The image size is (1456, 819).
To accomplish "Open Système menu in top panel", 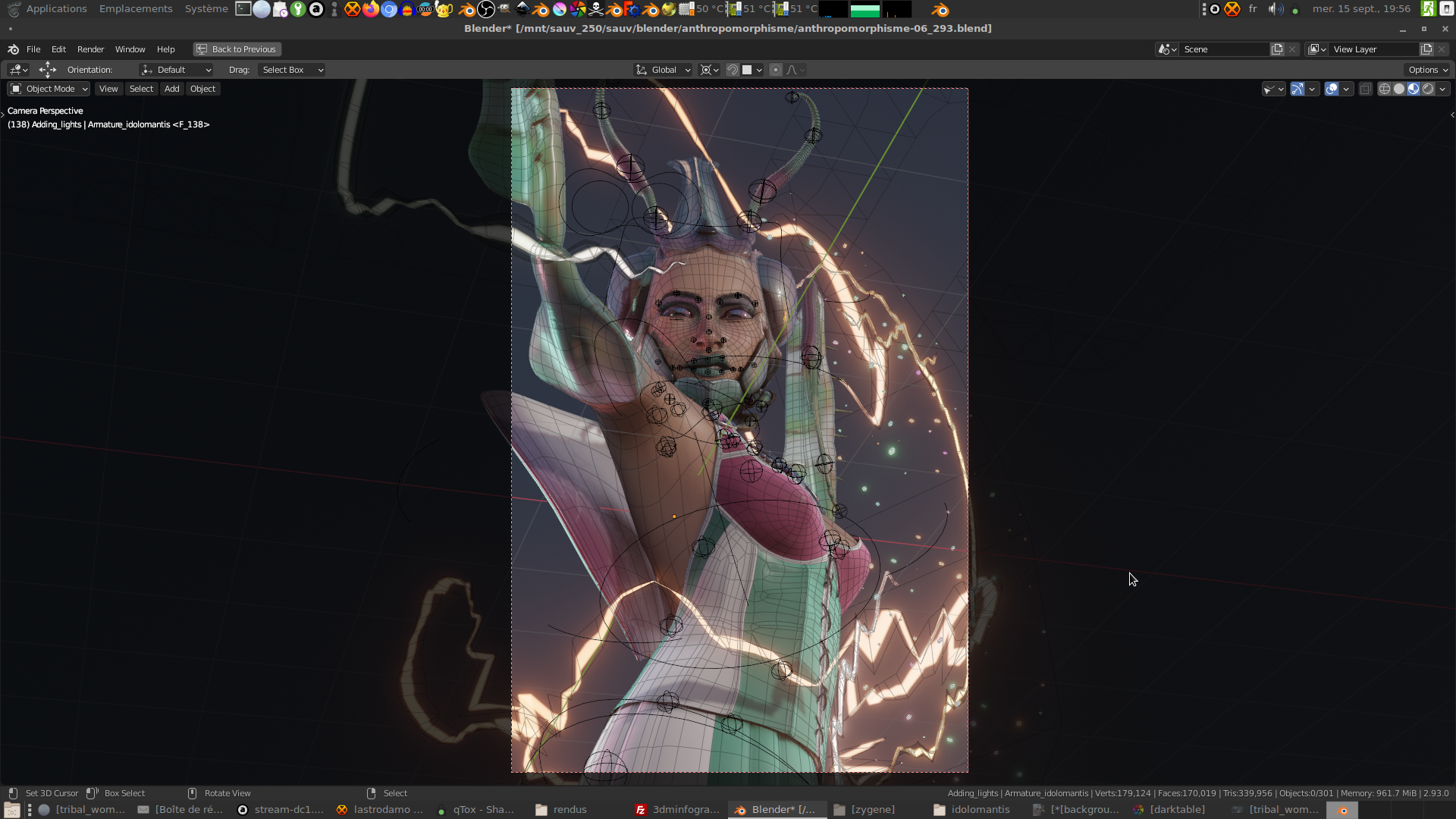I will pyautogui.click(x=206, y=9).
